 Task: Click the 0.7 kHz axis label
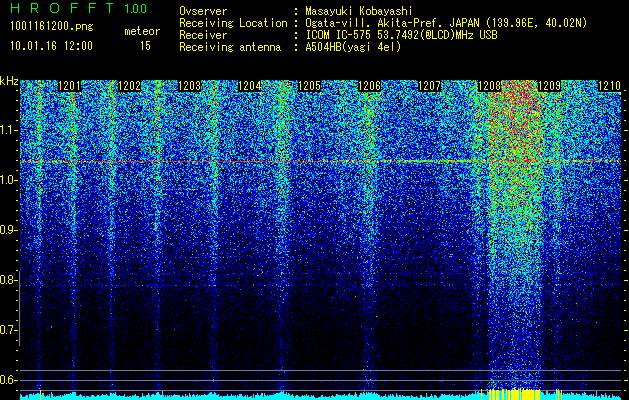click(8, 330)
